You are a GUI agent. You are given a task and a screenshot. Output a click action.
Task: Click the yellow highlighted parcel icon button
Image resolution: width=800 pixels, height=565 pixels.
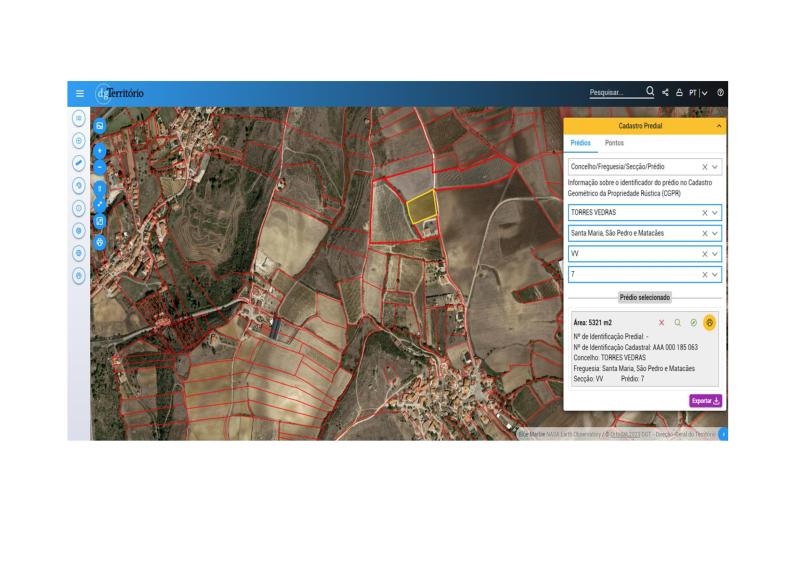click(709, 323)
